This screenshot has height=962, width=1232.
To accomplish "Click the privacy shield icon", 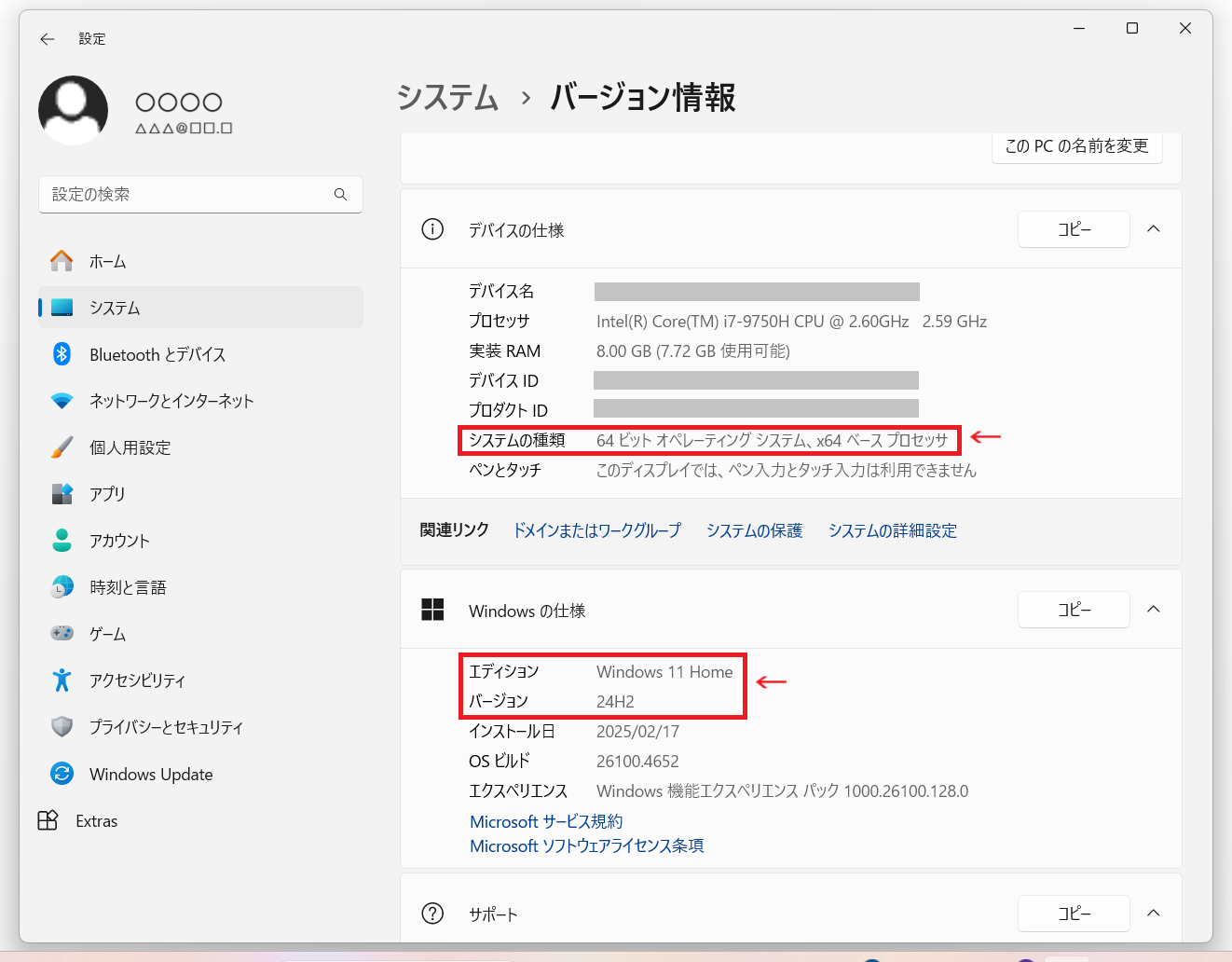I will (x=62, y=727).
